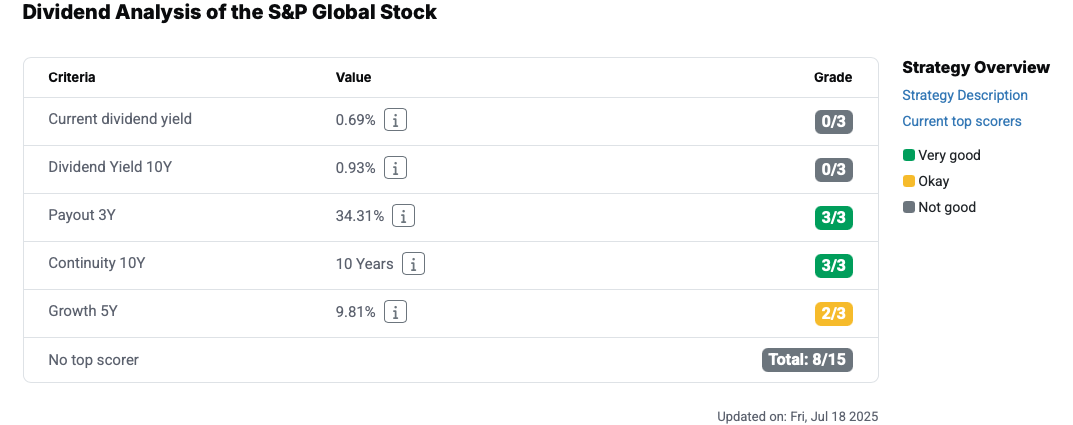Click the Grade column header
The height and width of the screenshot is (425, 1073).
click(833, 77)
